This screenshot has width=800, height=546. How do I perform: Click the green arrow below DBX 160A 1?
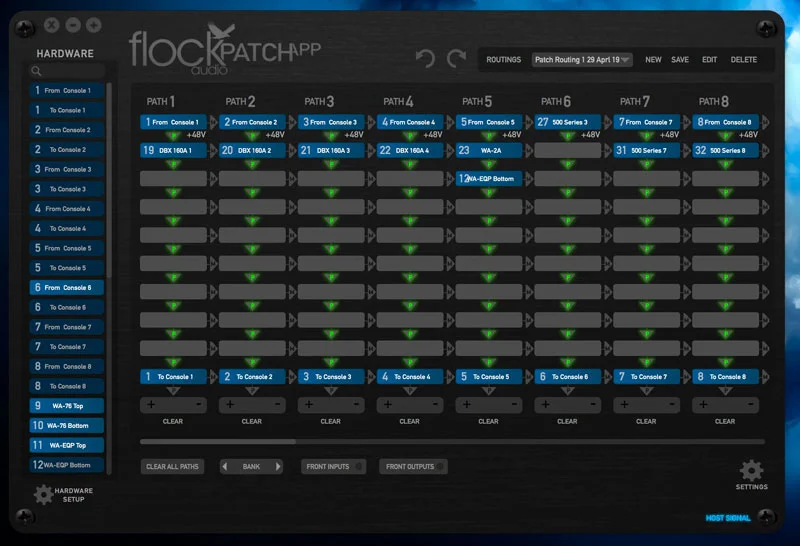[173, 164]
